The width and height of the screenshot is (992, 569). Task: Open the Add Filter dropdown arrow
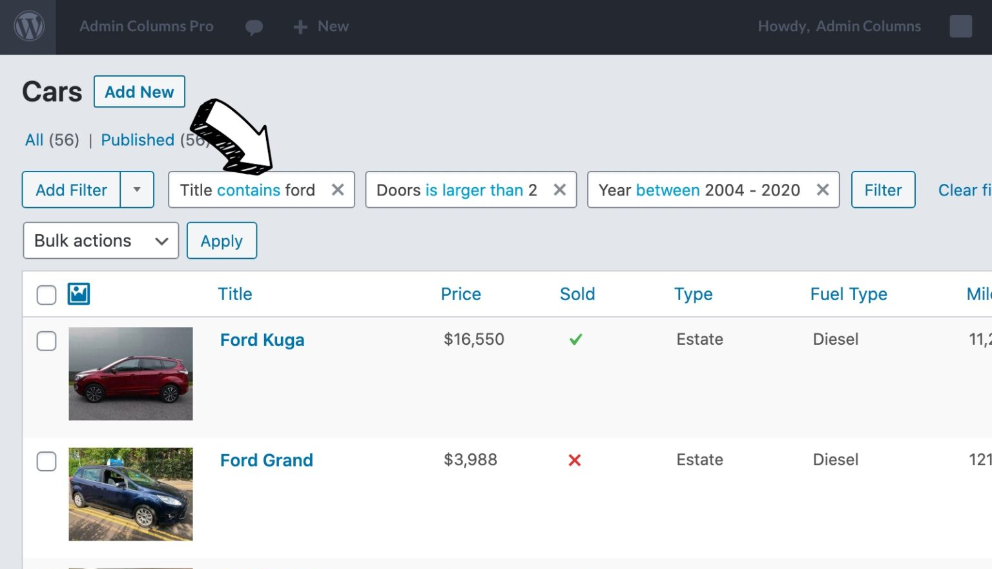pyautogui.click(x=137, y=189)
